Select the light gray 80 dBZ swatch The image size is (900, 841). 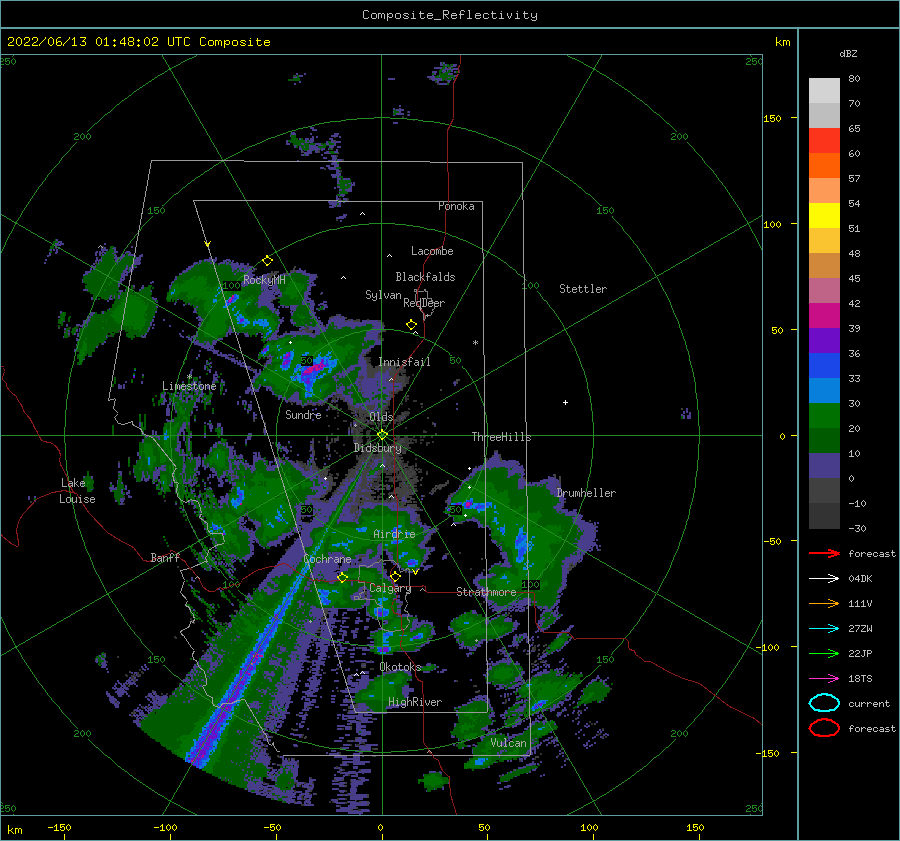click(x=824, y=91)
